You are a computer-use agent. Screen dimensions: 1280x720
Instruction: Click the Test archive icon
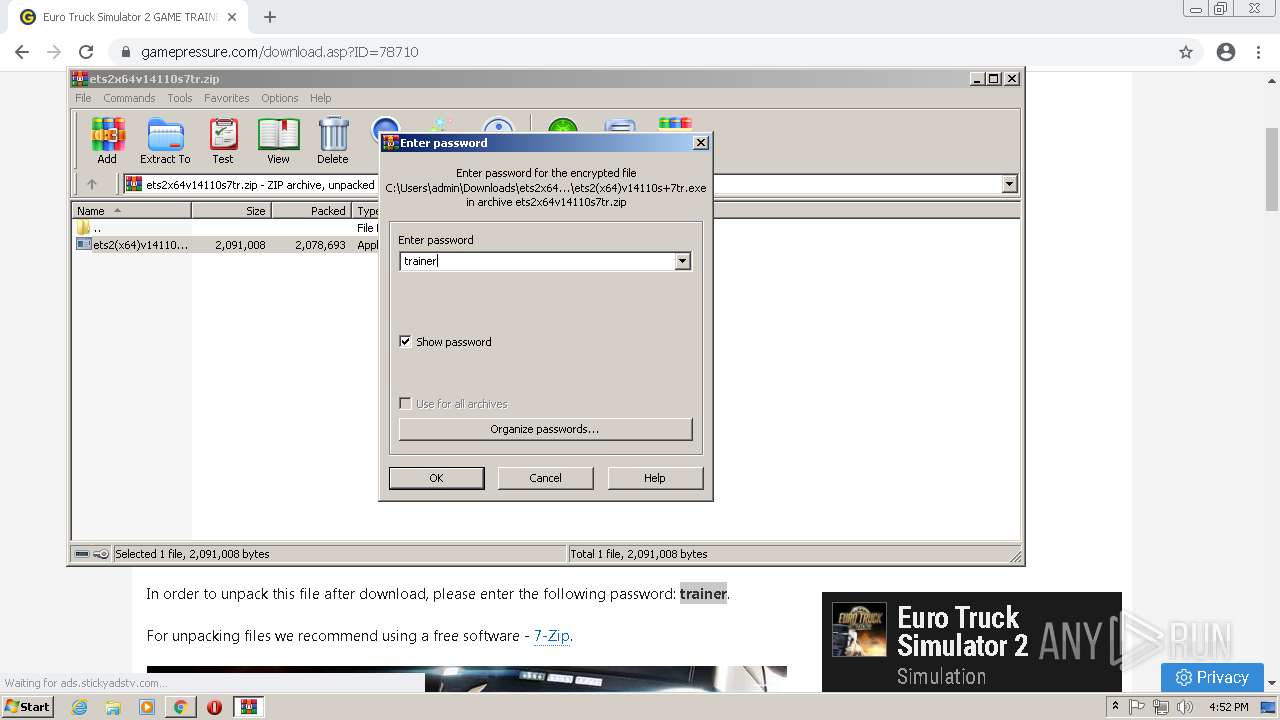coord(222,140)
